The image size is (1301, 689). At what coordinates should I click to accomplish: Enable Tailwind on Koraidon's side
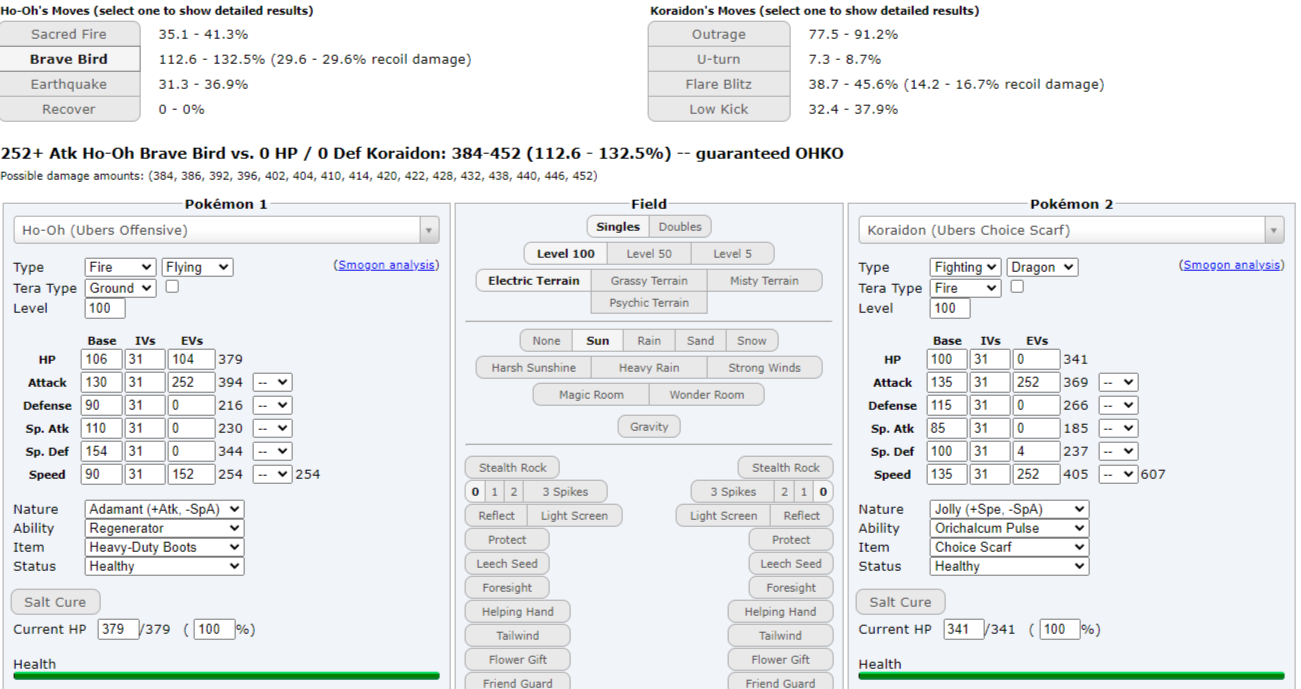pos(780,635)
